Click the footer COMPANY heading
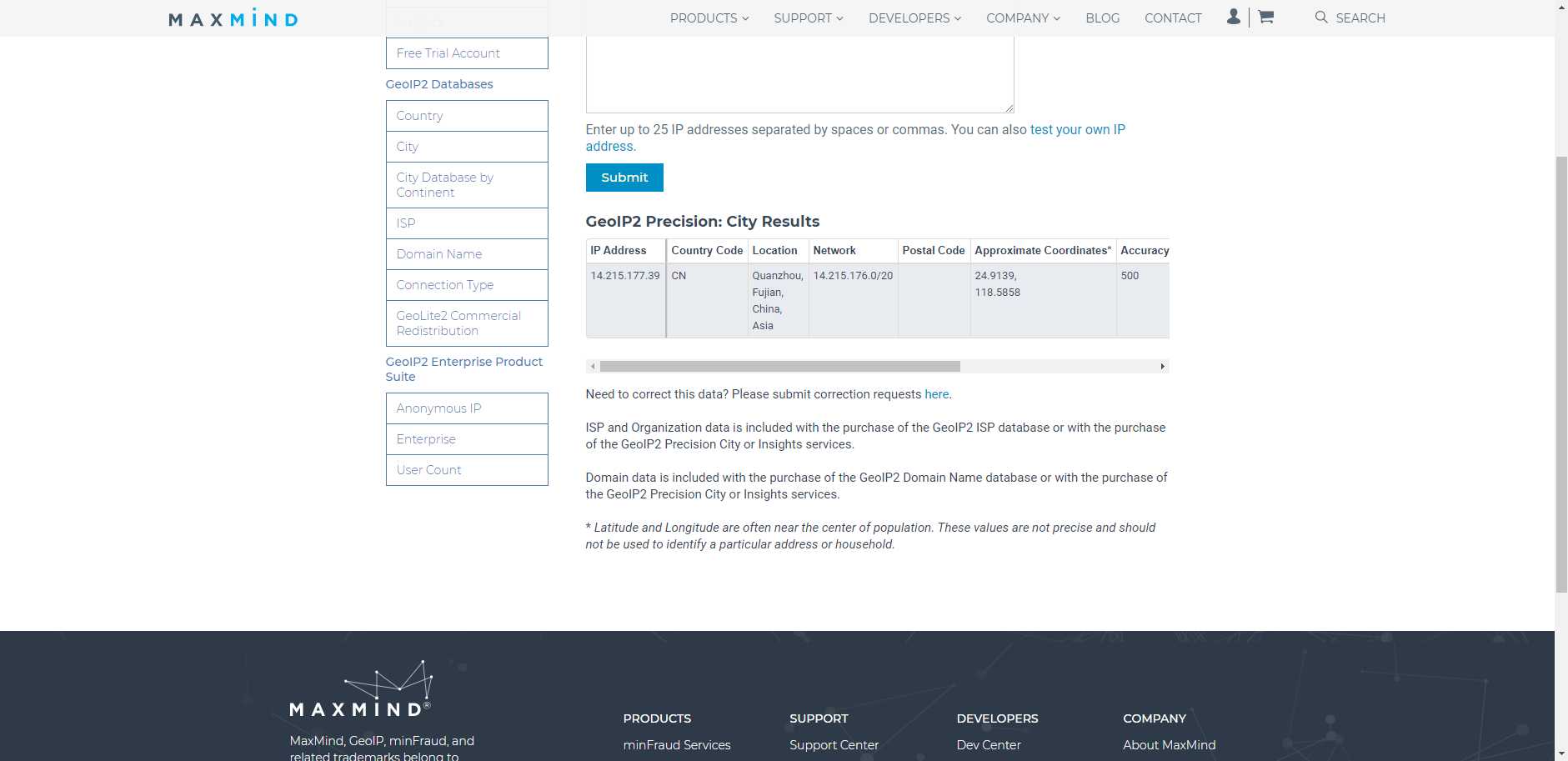Viewport: 1568px width, 761px height. [x=1154, y=718]
